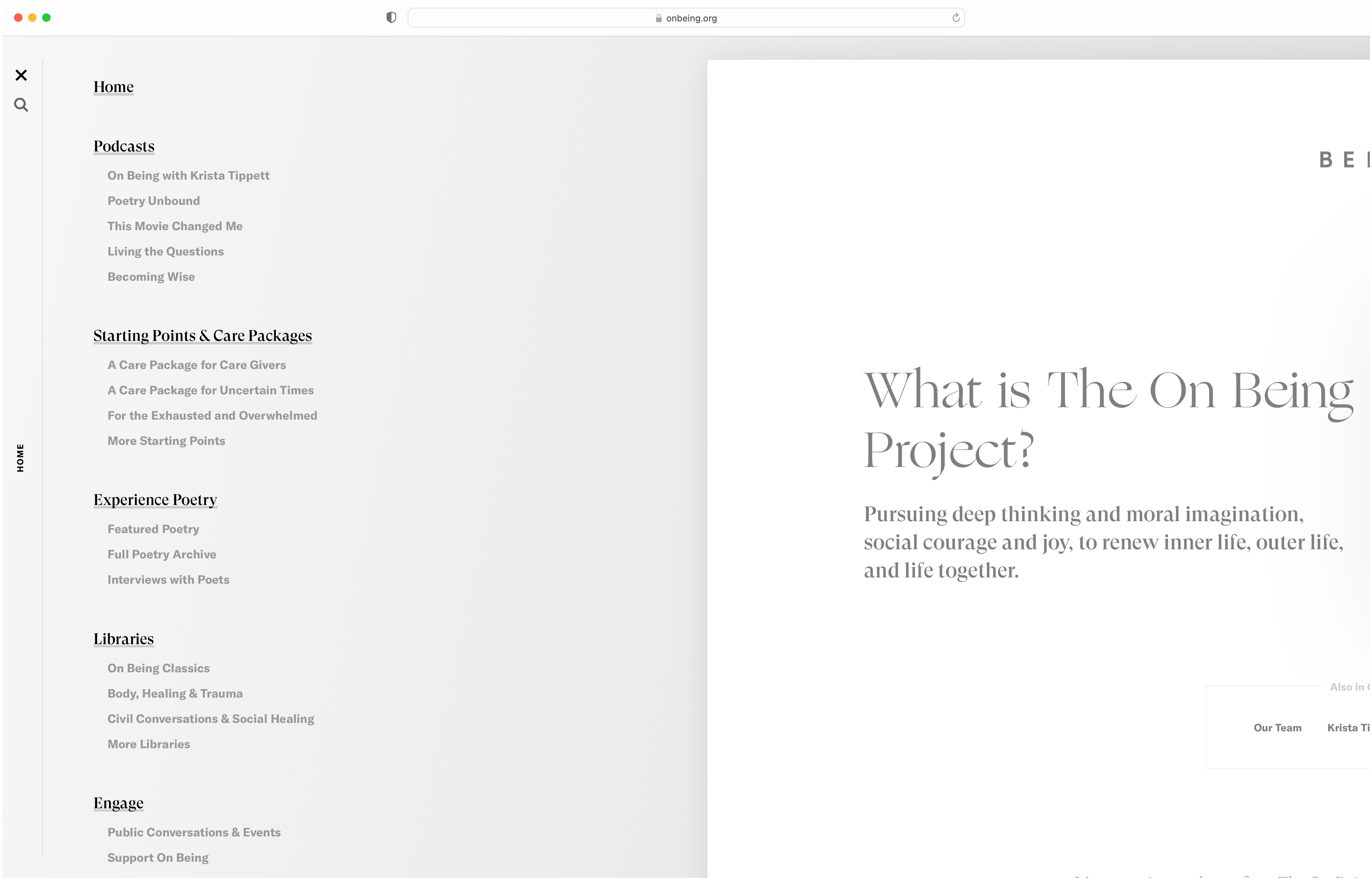Select For the Exhausted and Overwhelmed
Image resolution: width=1372 pixels, height=880 pixels.
[x=213, y=415]
